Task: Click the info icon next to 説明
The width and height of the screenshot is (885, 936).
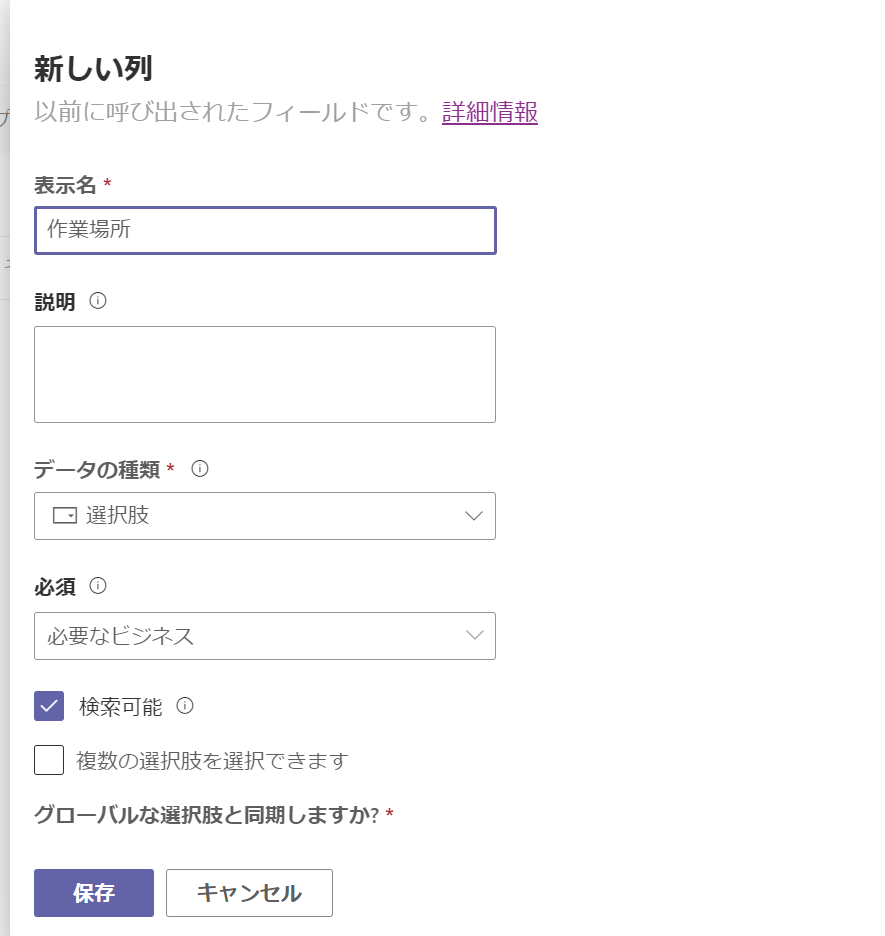Action: tap(98, 301)
